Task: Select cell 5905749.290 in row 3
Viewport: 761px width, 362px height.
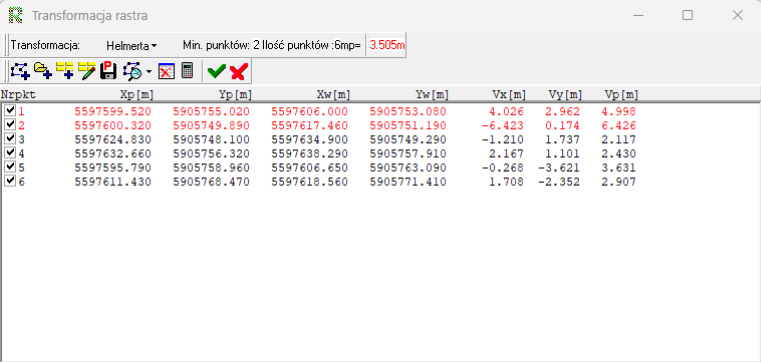Action: coord(408,140)
